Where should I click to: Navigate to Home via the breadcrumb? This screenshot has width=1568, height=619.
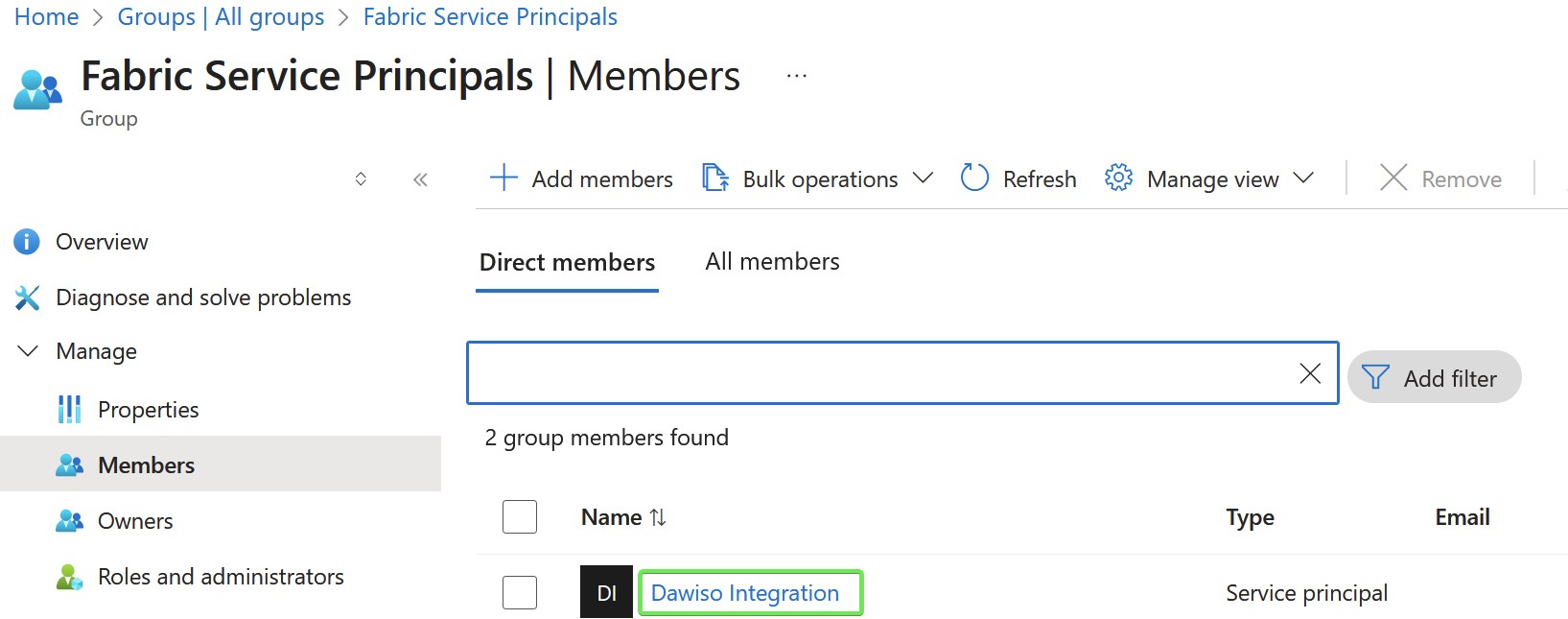pos(46,16)
